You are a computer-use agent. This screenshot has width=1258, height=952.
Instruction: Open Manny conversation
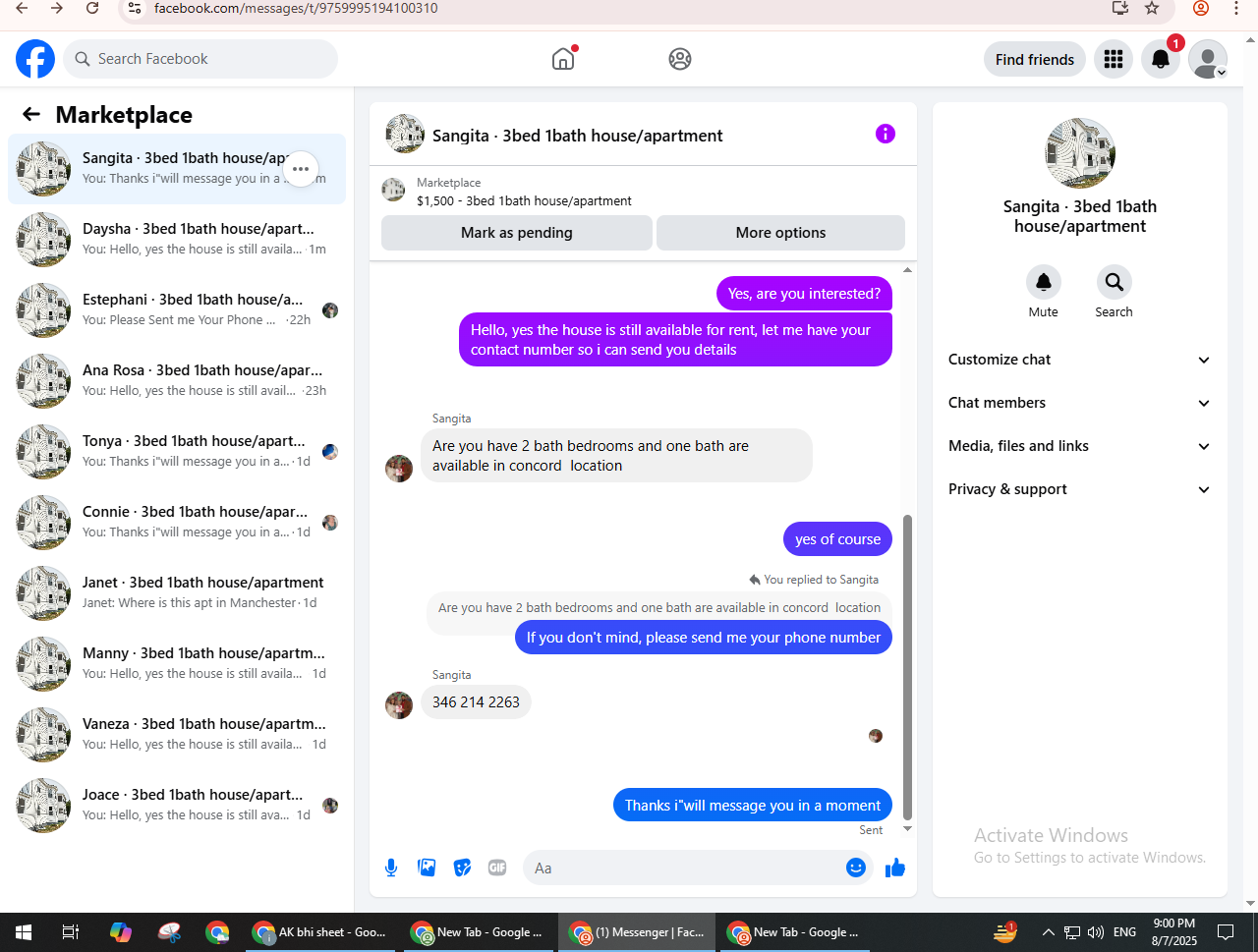pyautogui.click(x=177, y=664)
